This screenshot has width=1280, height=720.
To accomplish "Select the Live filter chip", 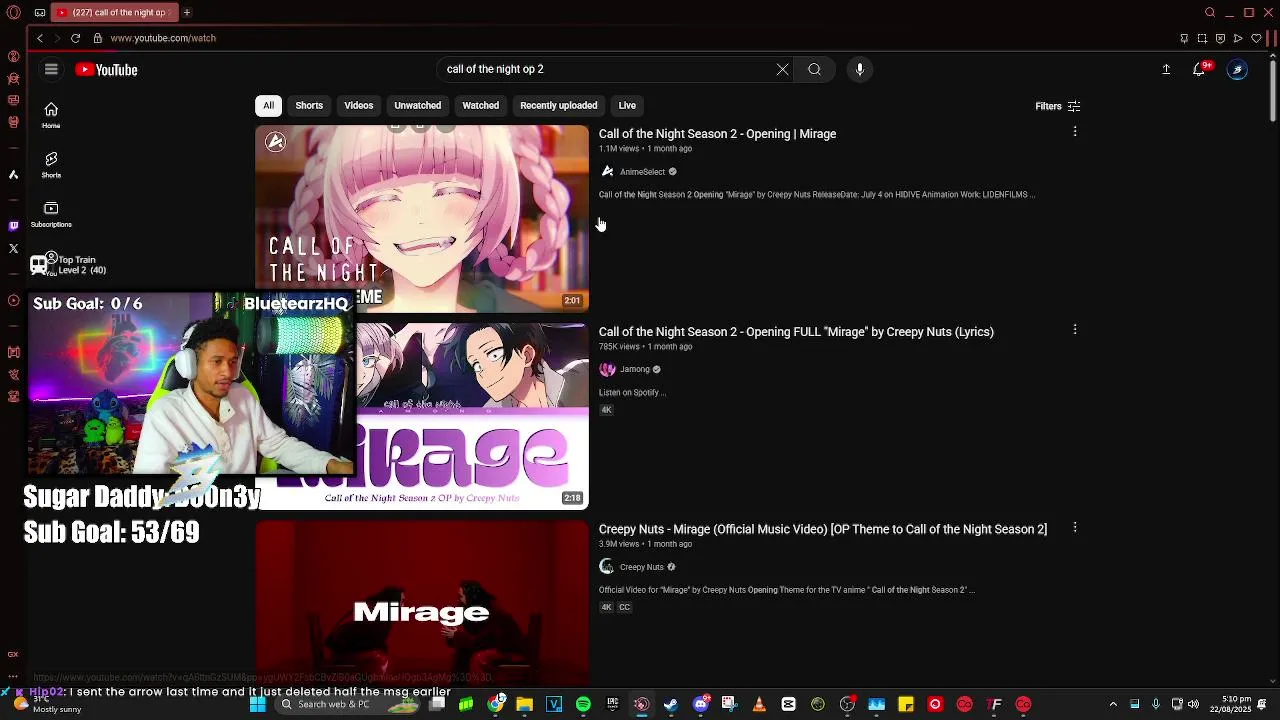I will click(627, 105).
